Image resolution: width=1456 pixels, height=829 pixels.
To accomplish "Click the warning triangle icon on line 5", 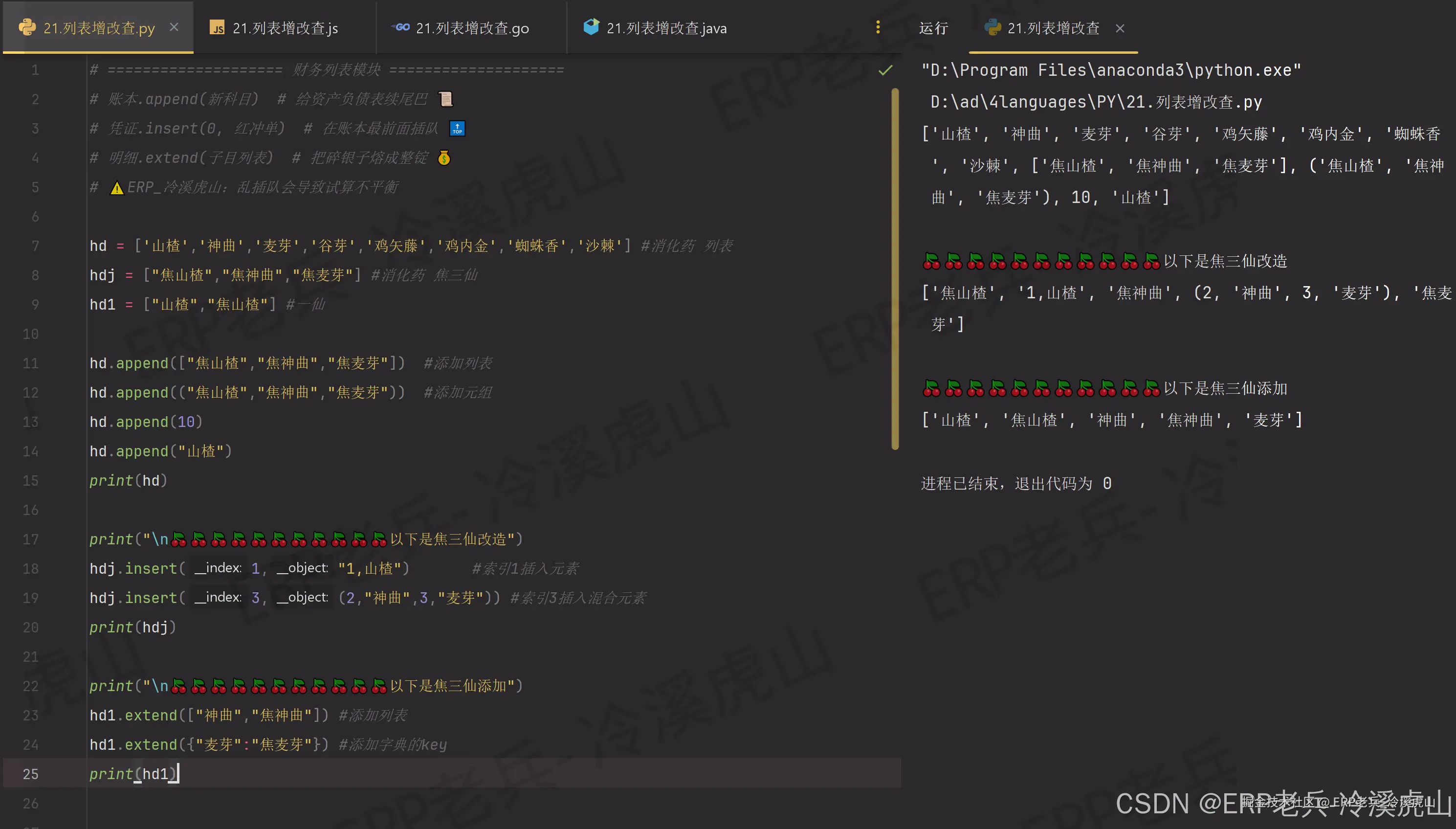I will coord(117,188).
